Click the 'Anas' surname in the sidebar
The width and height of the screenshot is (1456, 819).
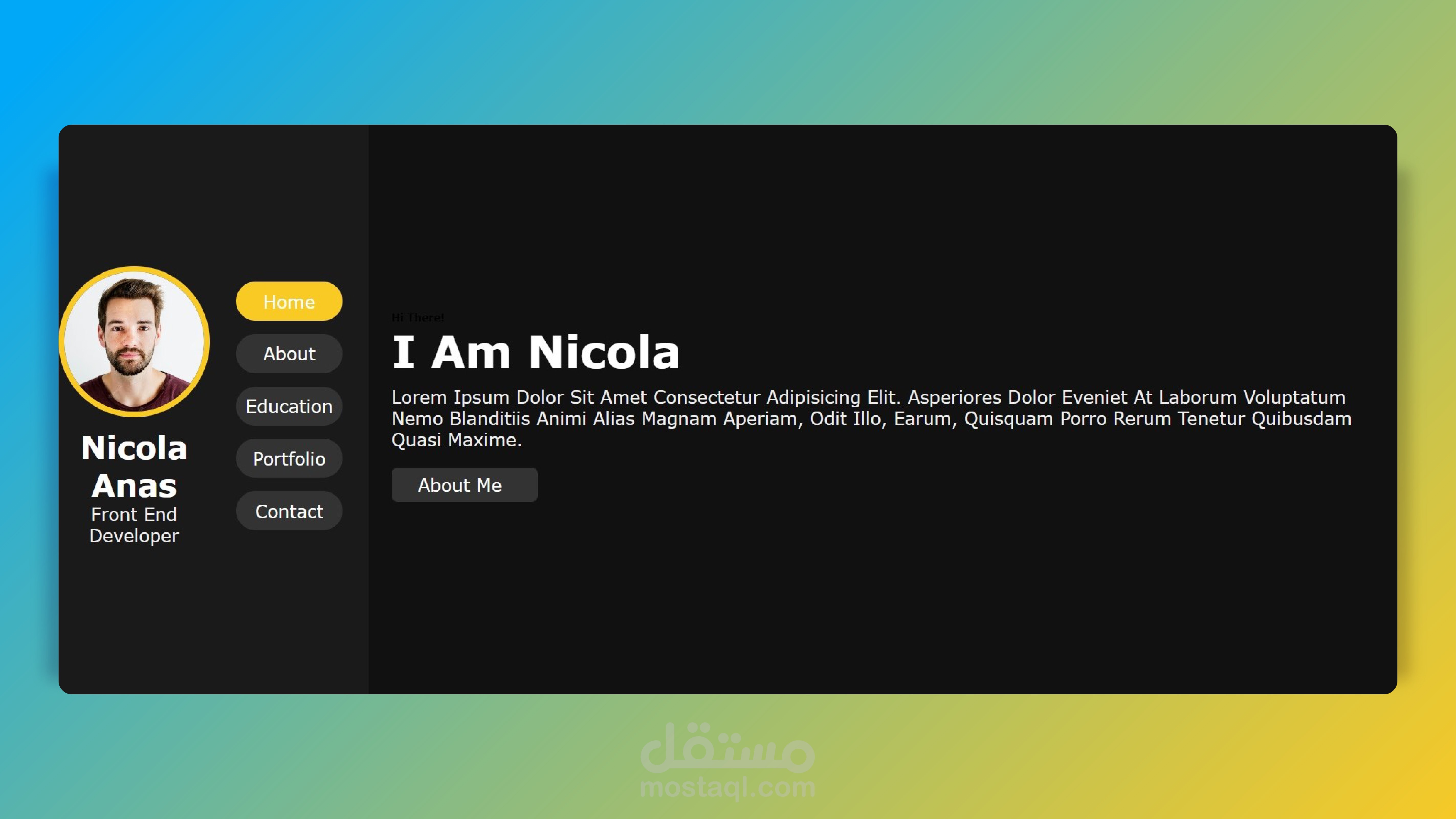(134, 486)
